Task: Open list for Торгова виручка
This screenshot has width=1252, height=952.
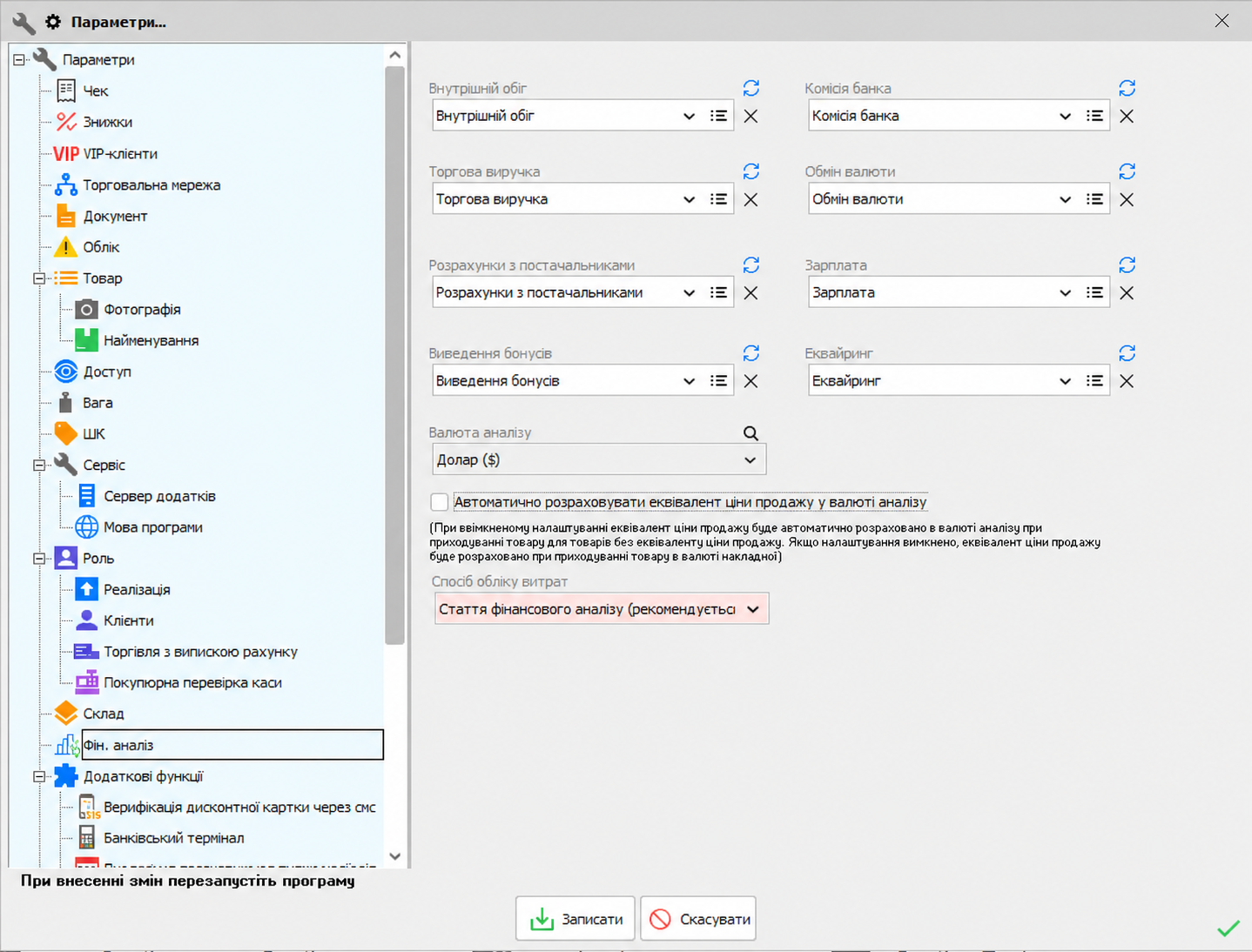Action: (718, 199)
